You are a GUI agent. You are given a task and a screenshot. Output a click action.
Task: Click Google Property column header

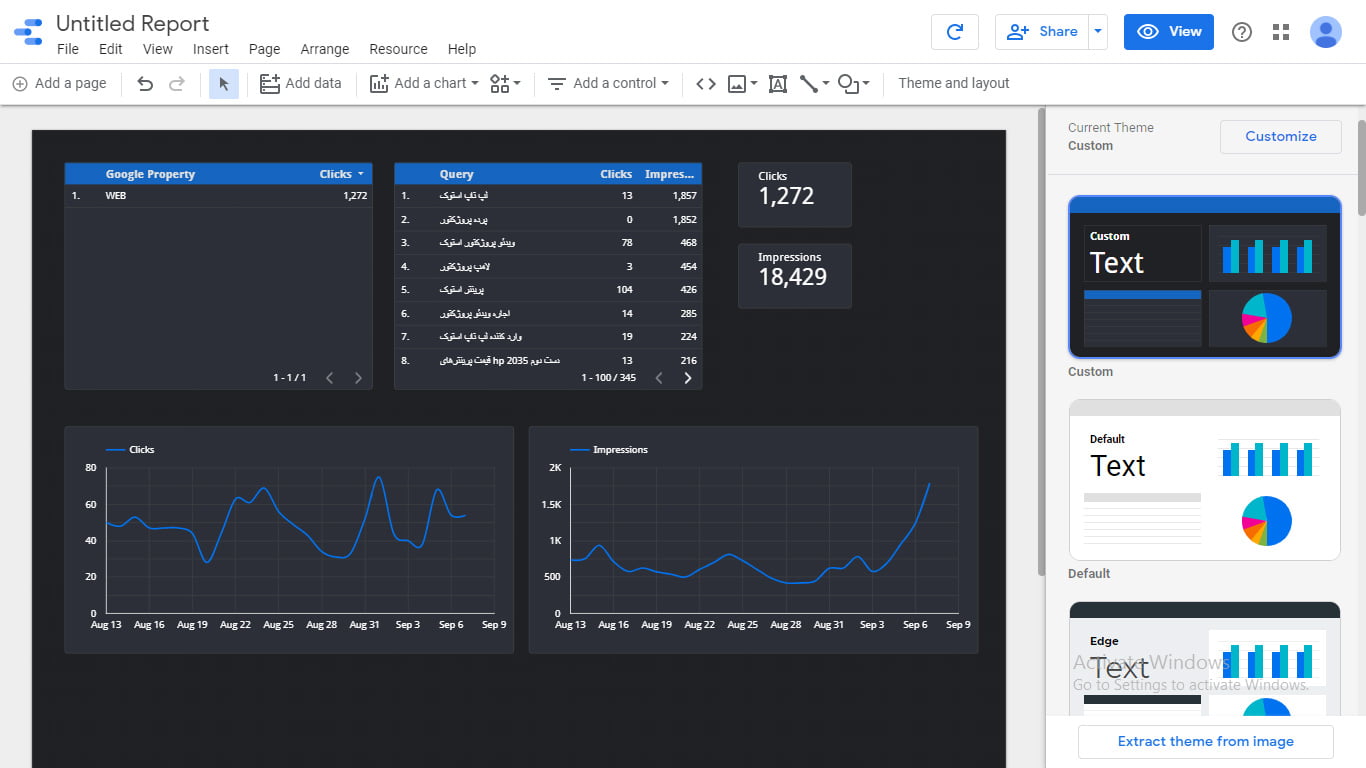[150, 174]
